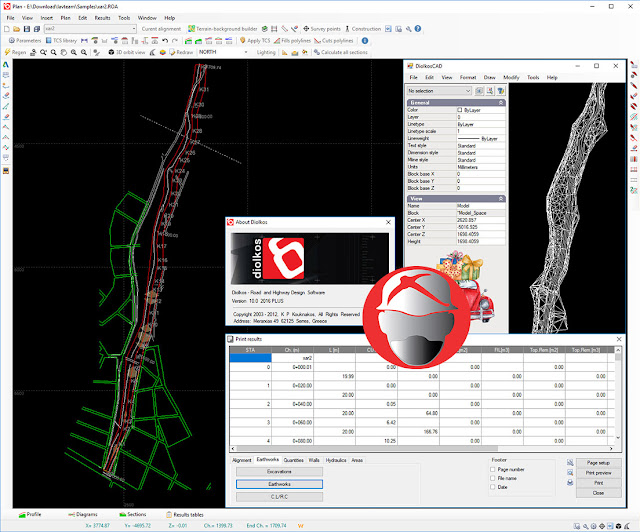640x532 pixels.
Task: Select the pan hand tool
Action: coord(64,52)
